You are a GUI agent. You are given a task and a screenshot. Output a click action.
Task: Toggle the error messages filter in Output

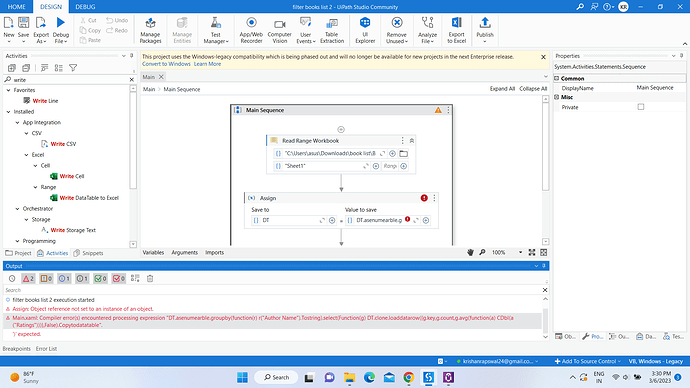(28, 278)
